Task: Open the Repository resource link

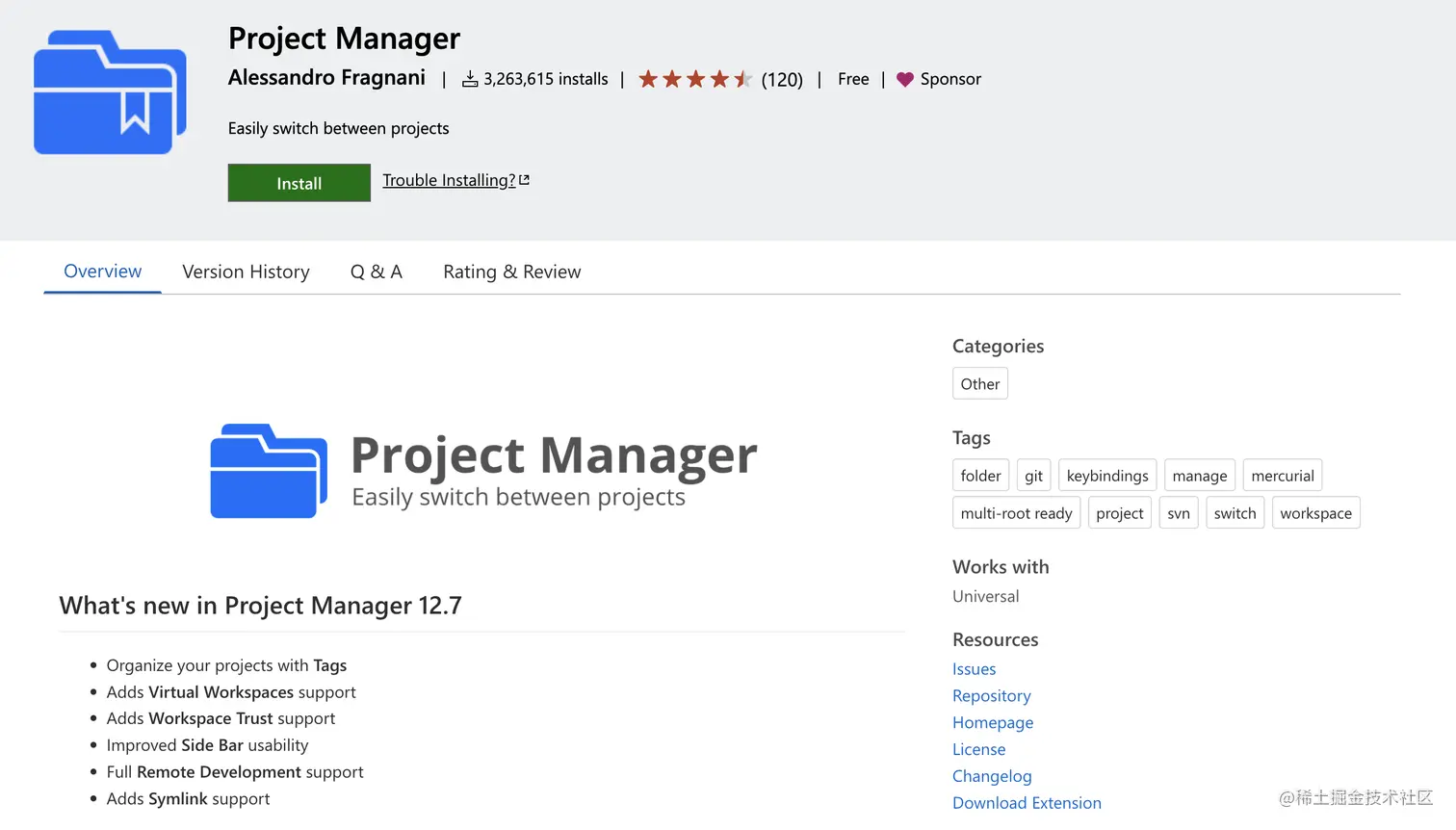Action: [991, 695]
